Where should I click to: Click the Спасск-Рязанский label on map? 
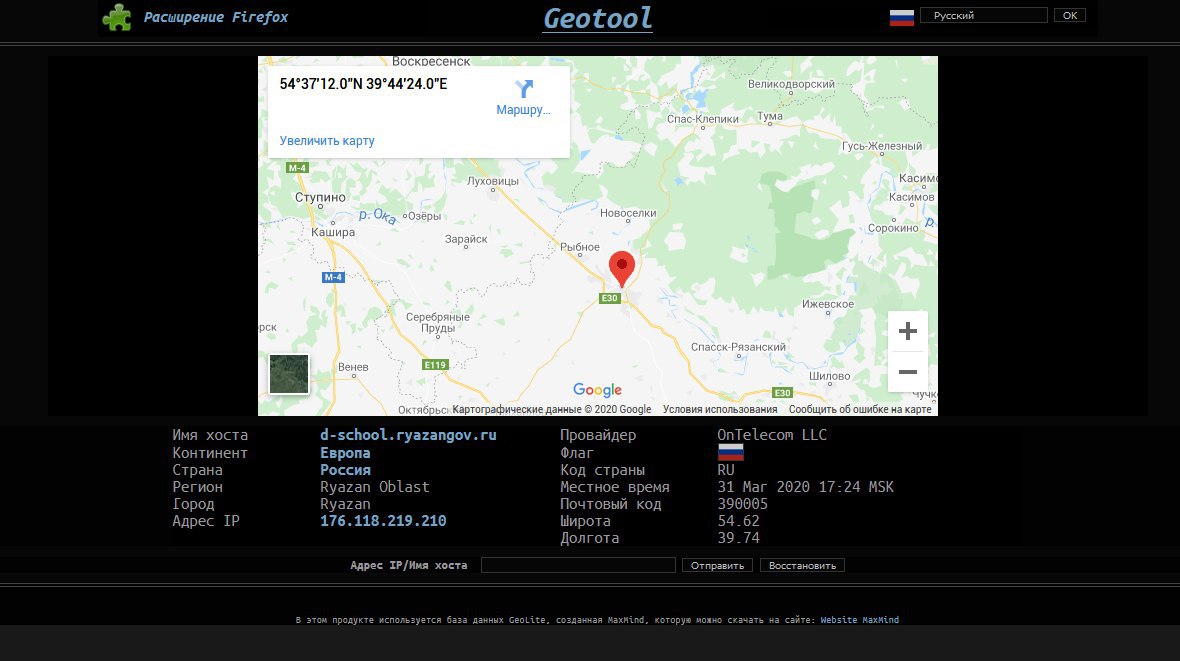tap(738, 347)
